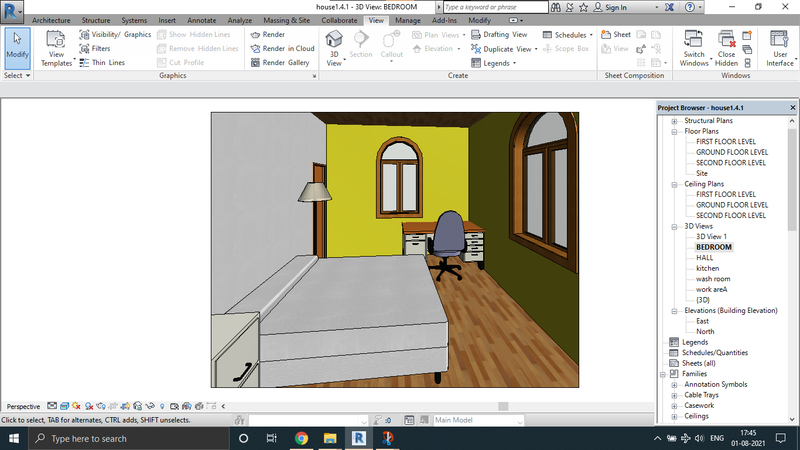Create a Drafting View
The width and height of the screenshot is (800, 450).
(x=499, y=35)
